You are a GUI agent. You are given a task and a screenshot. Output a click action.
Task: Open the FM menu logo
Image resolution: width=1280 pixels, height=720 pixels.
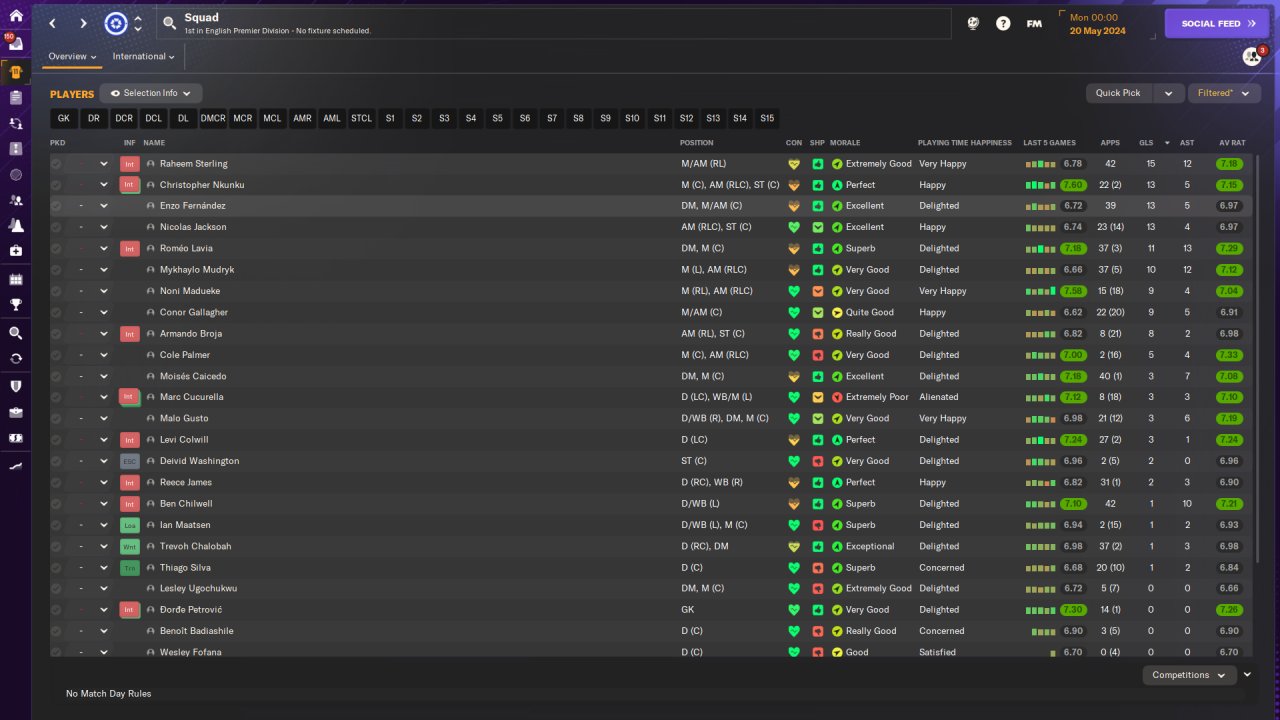point(1034,24)
